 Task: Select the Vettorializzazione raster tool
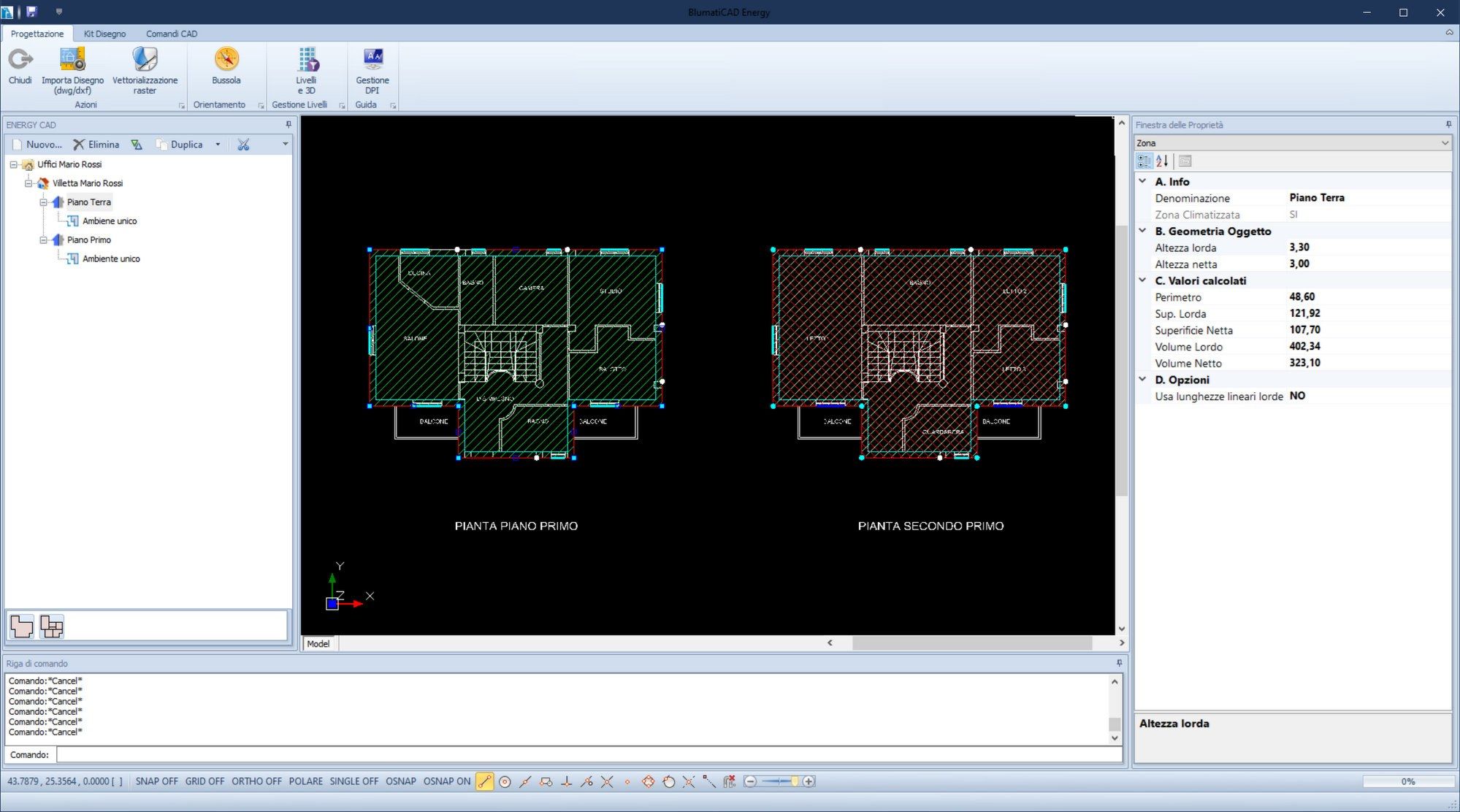tap(145, 69)
